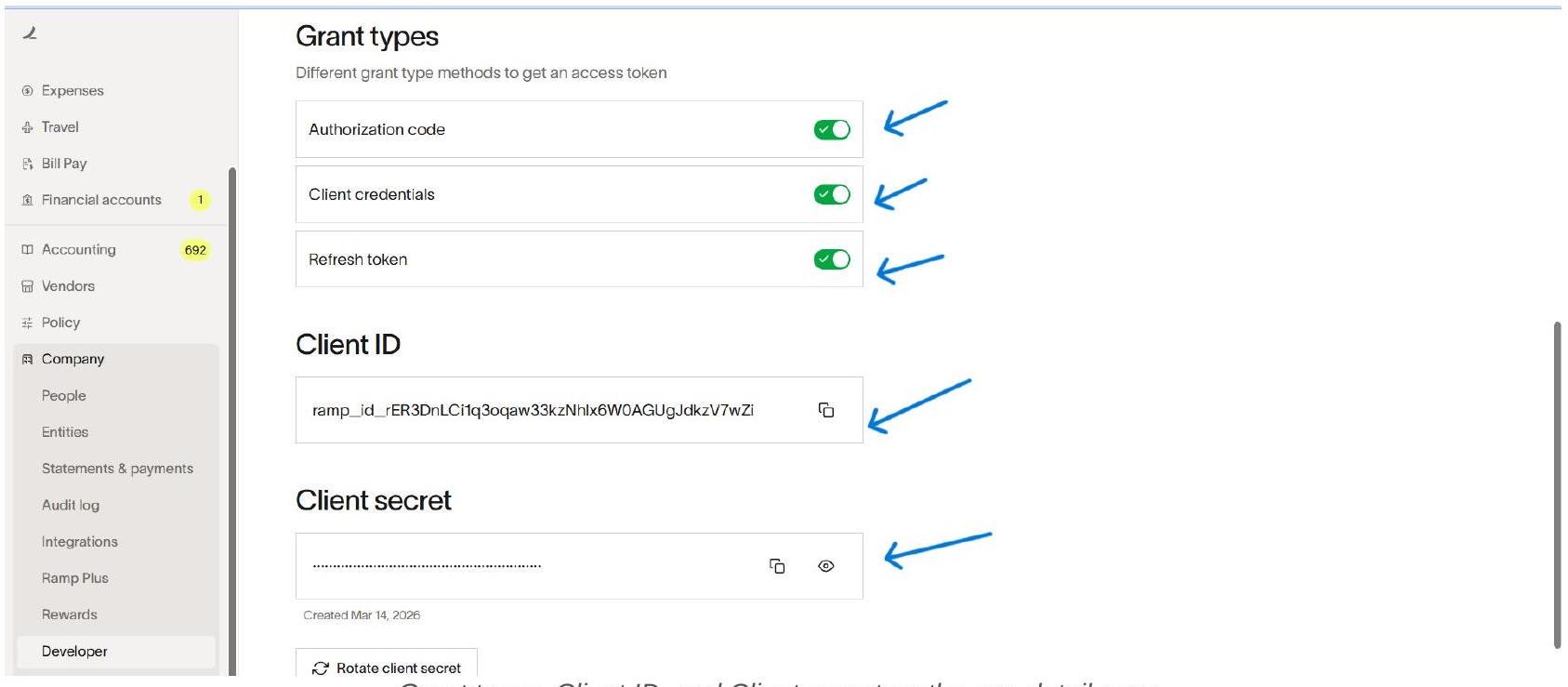Viewport: 1568px width, 687px height.
Task: Open Statements & payments page
Action: (117, 469)
